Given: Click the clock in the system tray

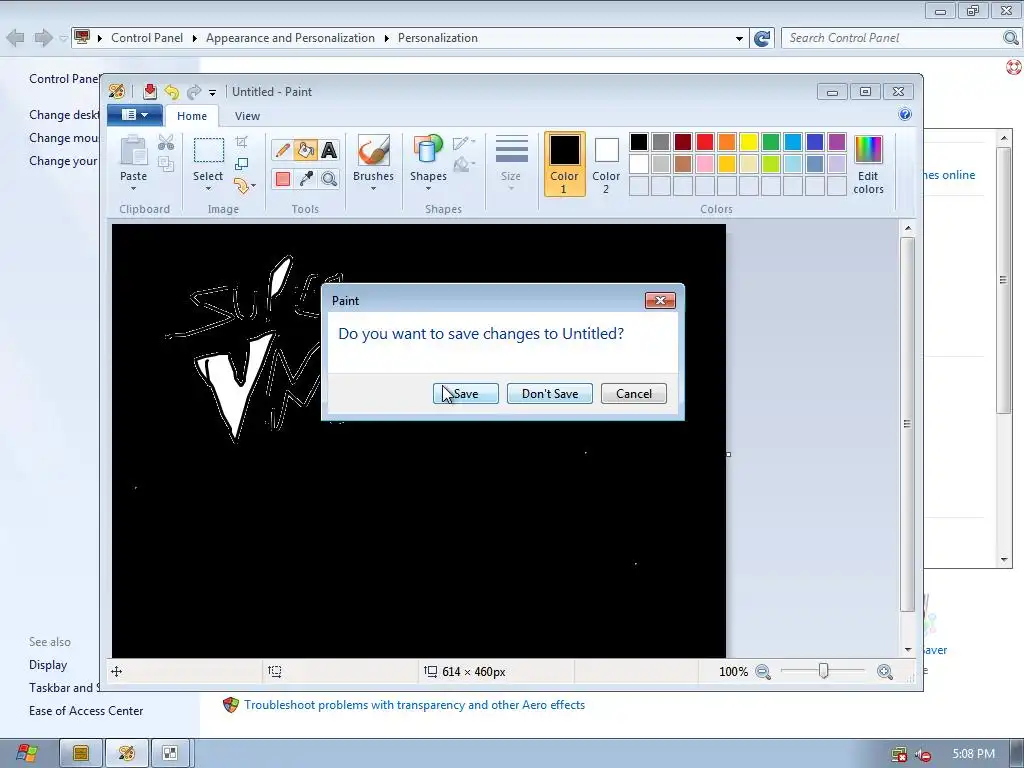Looking at the screenshot, I should click(x=973, y=754).
